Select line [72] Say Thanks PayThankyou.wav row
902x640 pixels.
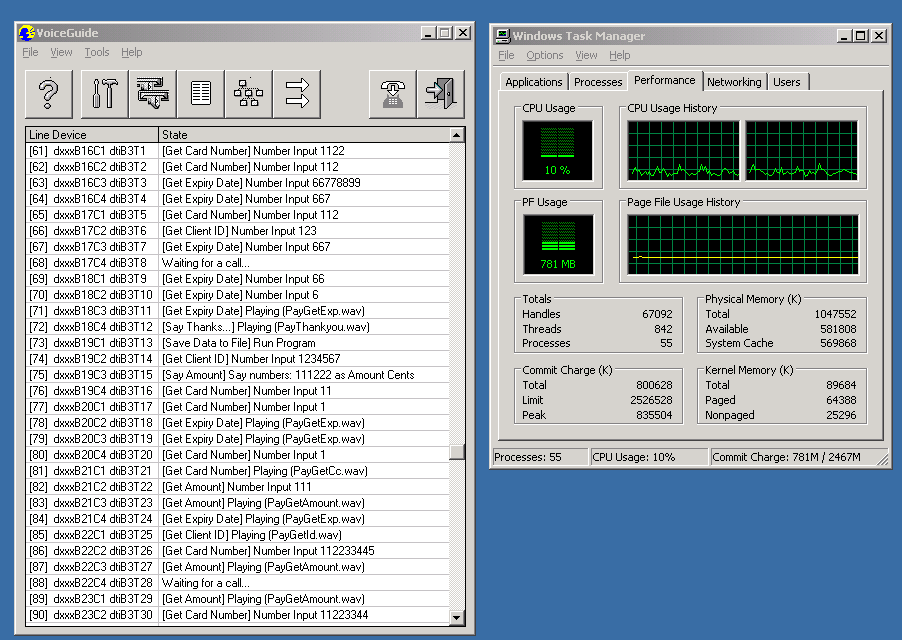238,327
